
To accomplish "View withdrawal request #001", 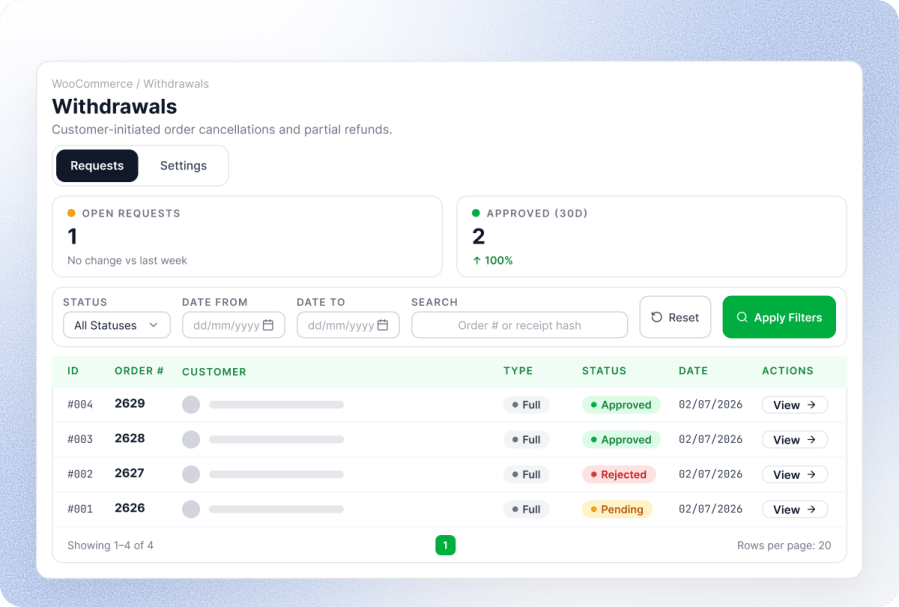I will (795, 509).
